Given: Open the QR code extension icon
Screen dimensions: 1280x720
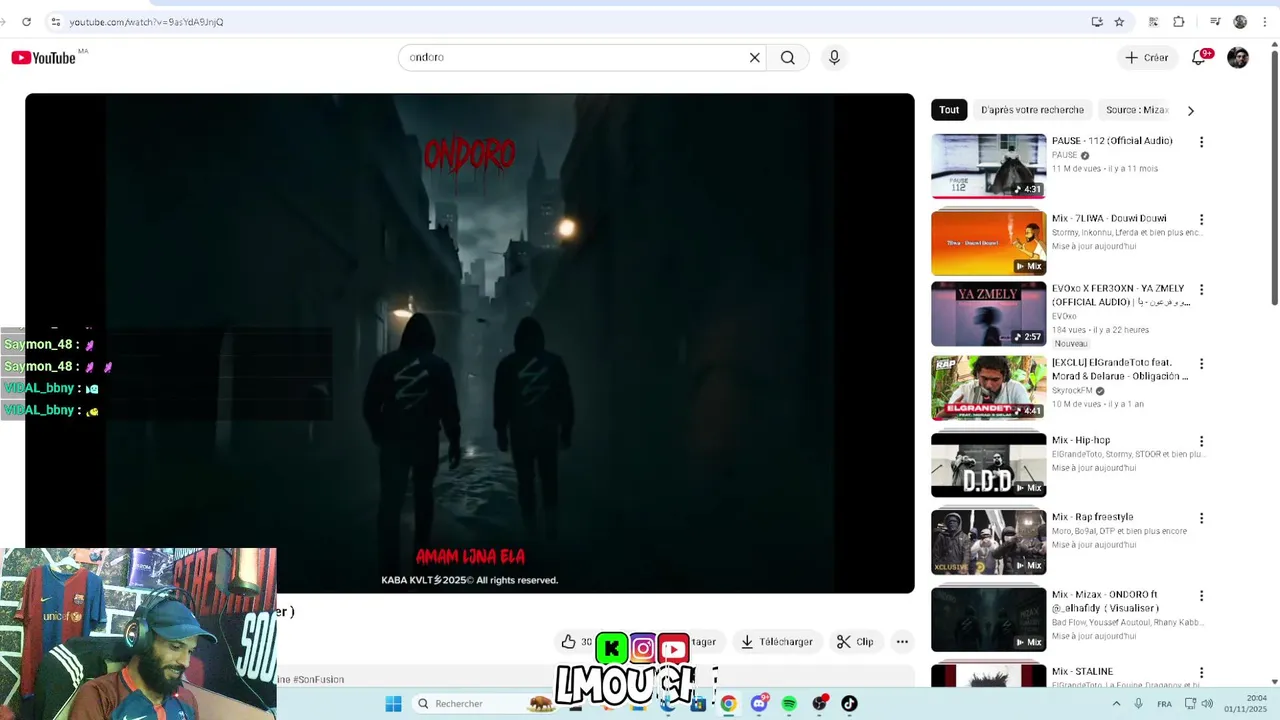Looking at the screenshot, I should point(1153,22).
